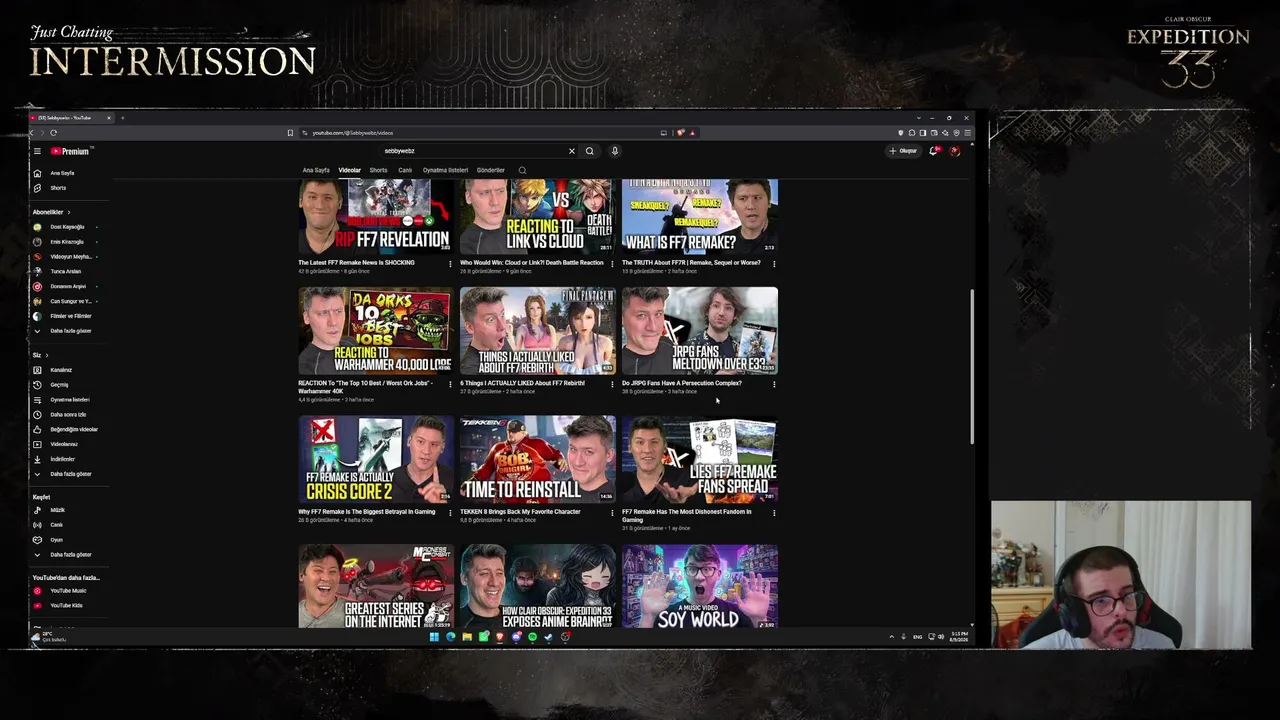Click the Oluştur create button
1280x720 pixels.
(903, 151)
